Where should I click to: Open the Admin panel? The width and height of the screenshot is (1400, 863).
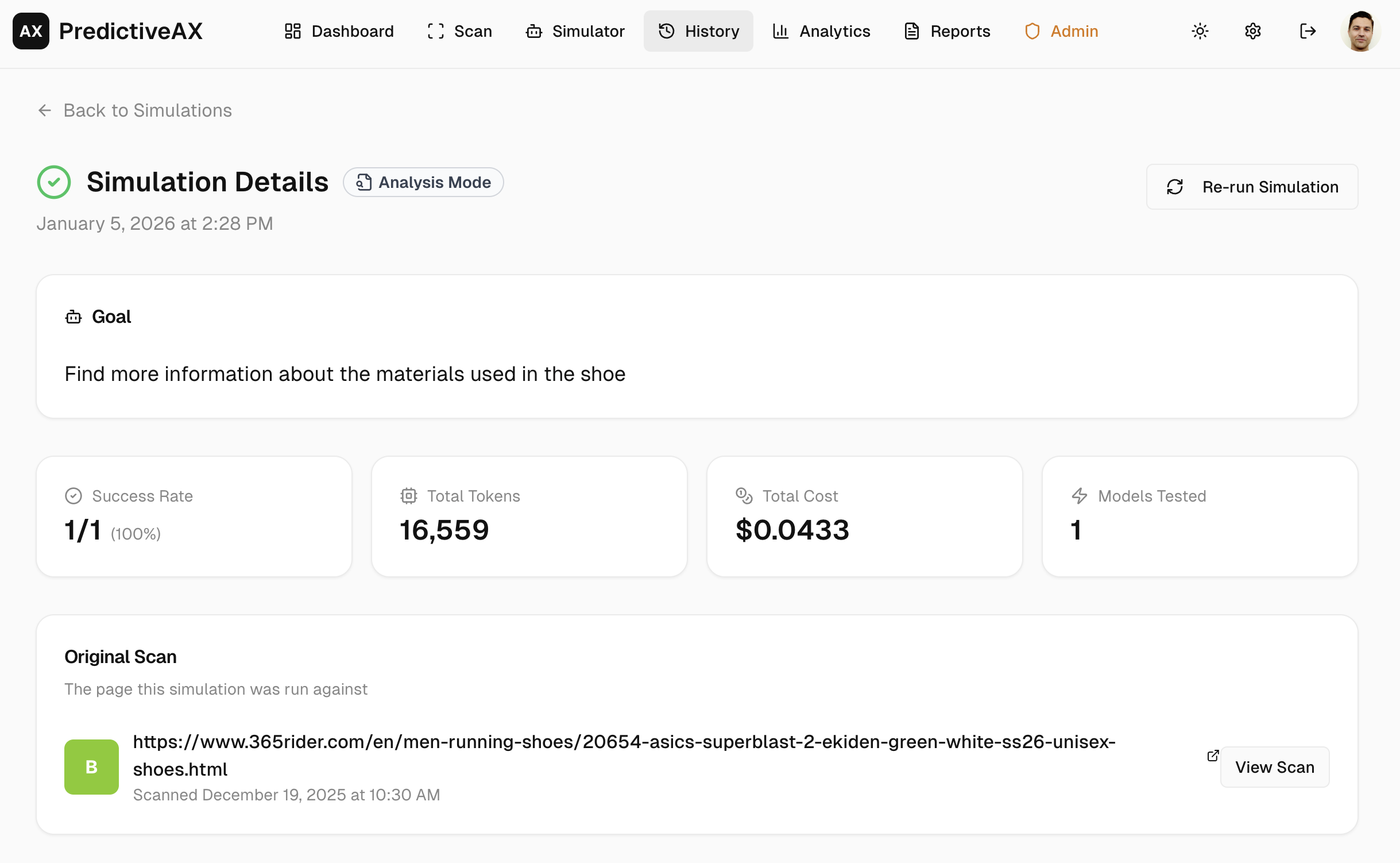[x=1061, y=31]
